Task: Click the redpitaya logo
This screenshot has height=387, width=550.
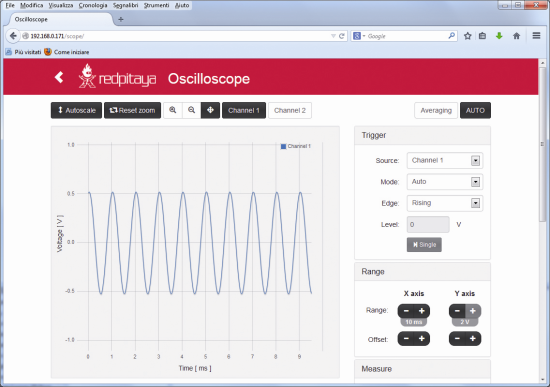Action: coord(118,76)
